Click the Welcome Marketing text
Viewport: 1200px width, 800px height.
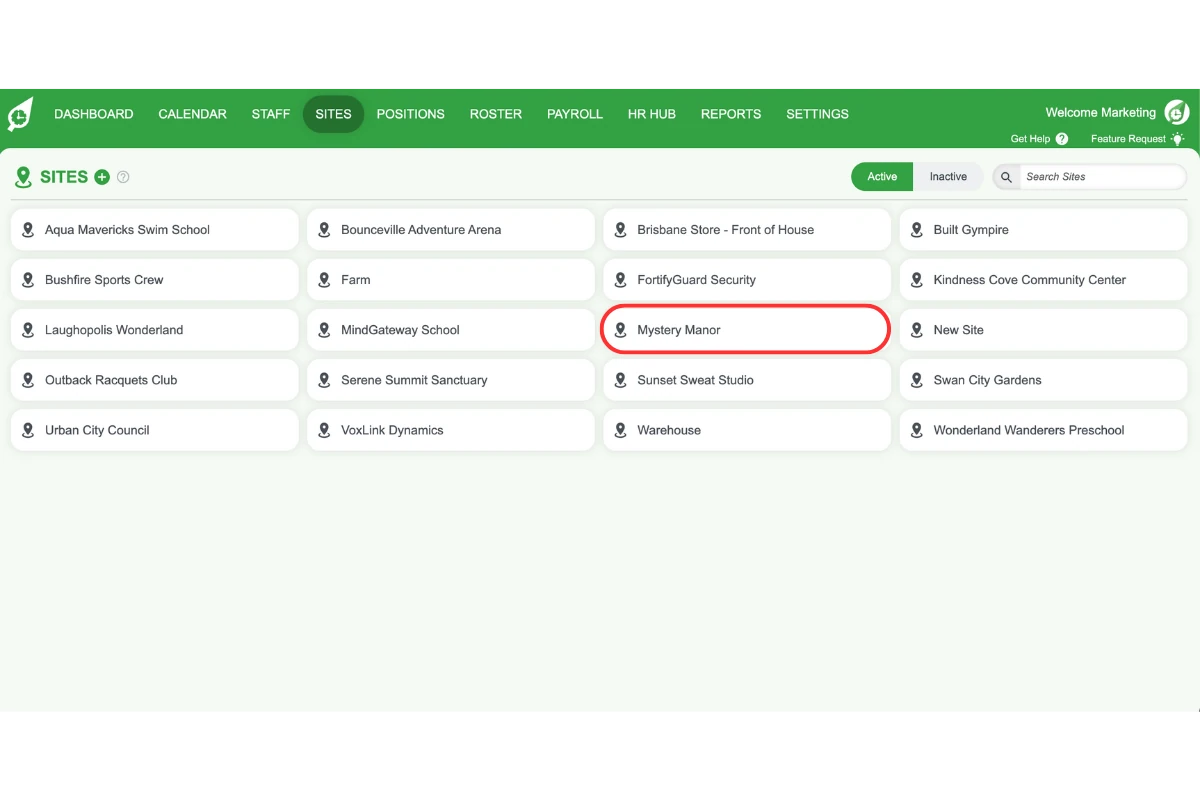click(1100, 113)
